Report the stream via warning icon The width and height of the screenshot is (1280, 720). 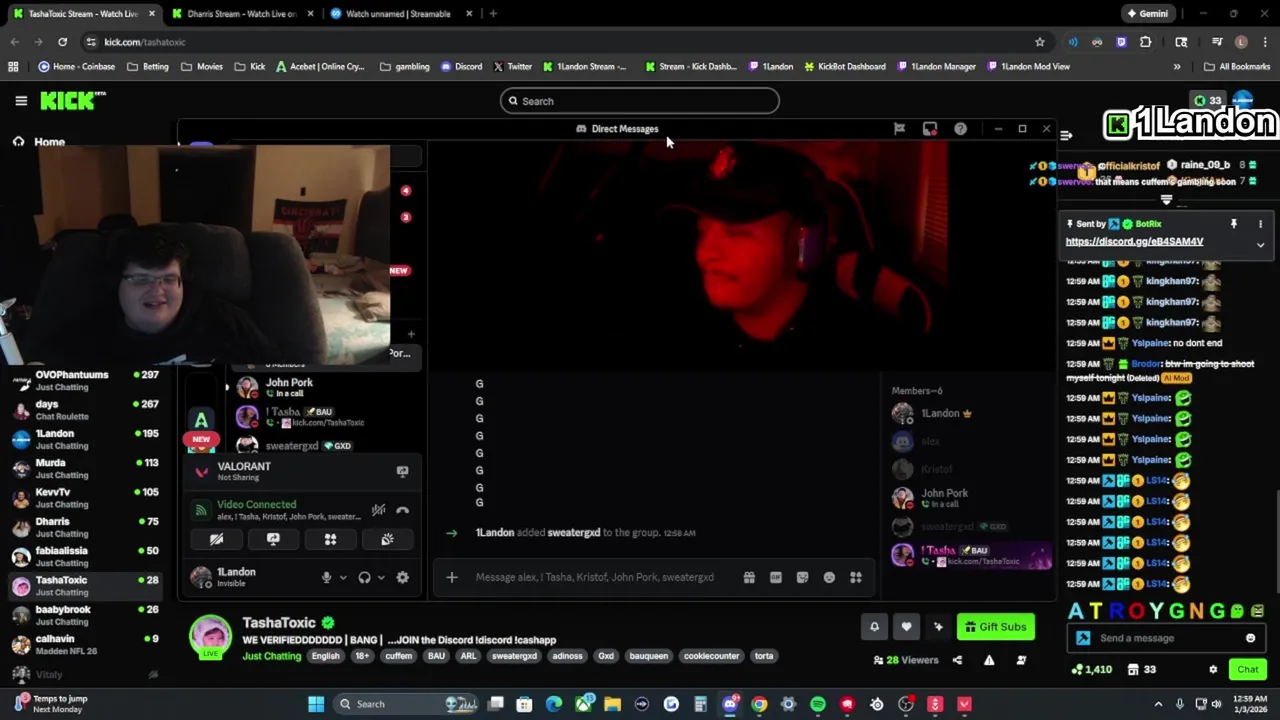pos(989,660)
